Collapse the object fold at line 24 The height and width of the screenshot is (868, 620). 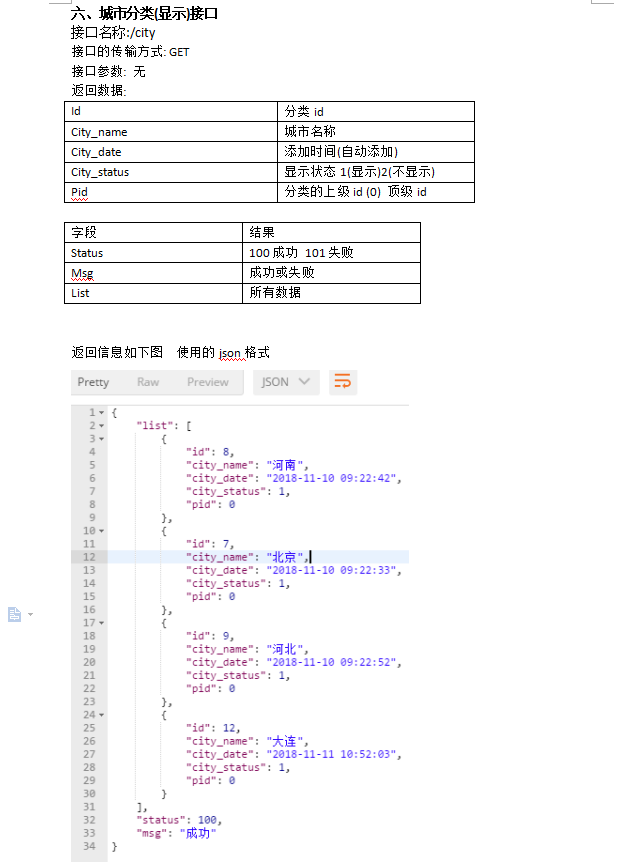click(x=101, y=715)
